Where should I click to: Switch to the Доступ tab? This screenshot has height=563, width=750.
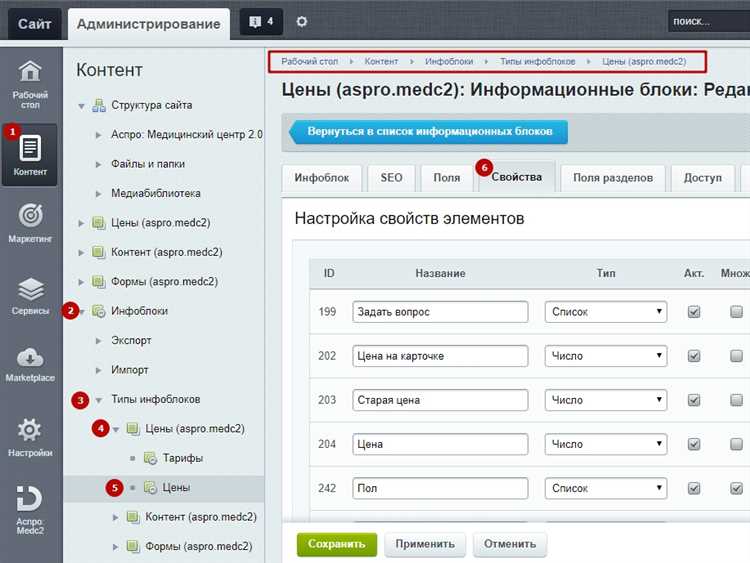(703, 178)
